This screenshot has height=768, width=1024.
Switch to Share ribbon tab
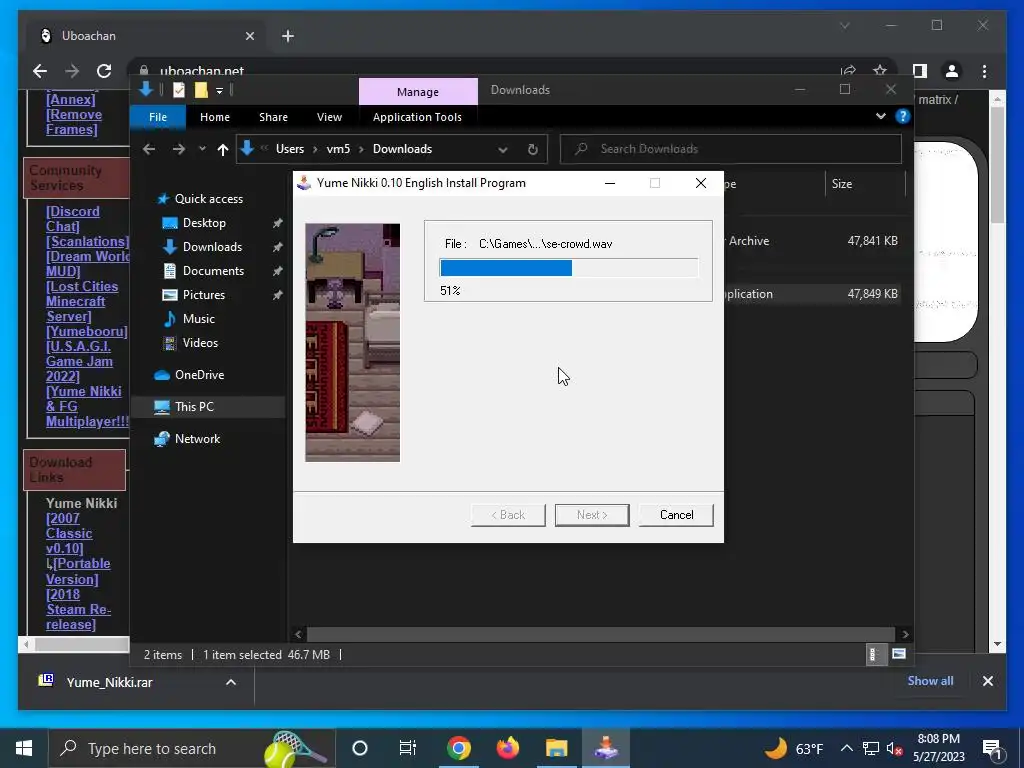click(273, 117)
